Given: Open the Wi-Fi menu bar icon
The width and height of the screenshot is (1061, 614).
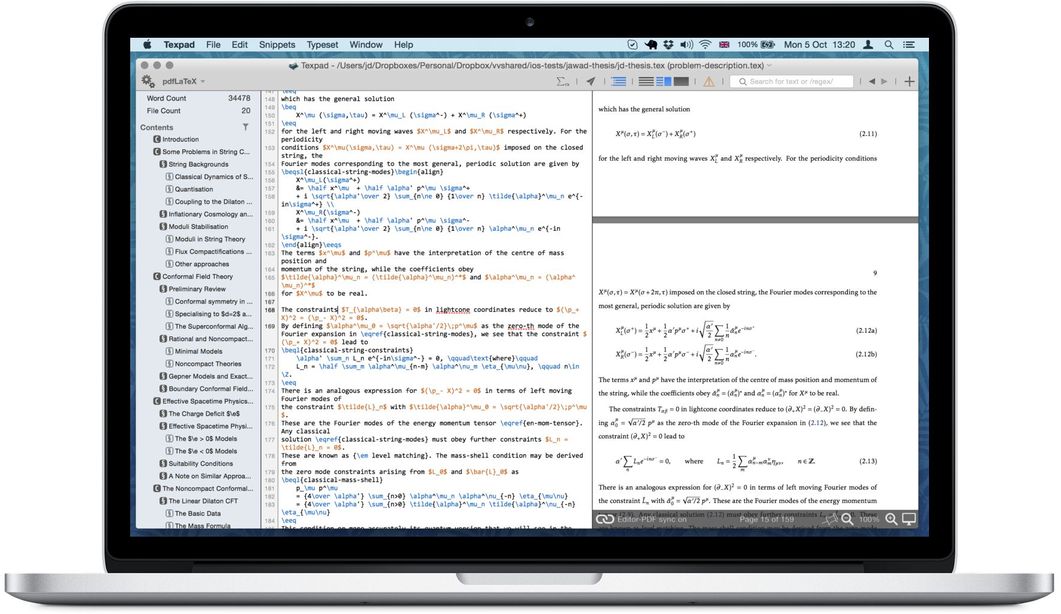Looking at the screenshot, I should tap(705, 45).
